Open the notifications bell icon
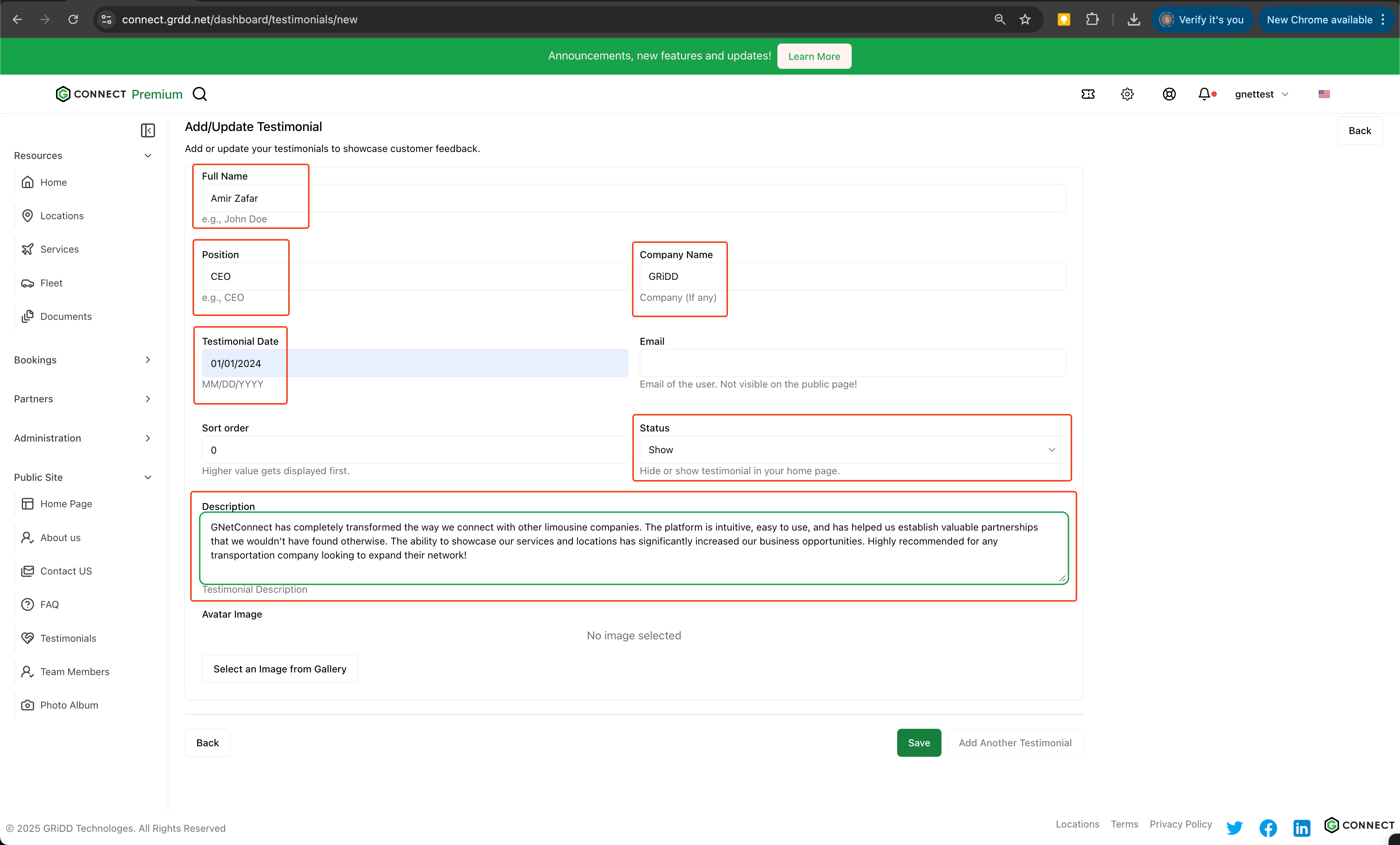 1203,94
